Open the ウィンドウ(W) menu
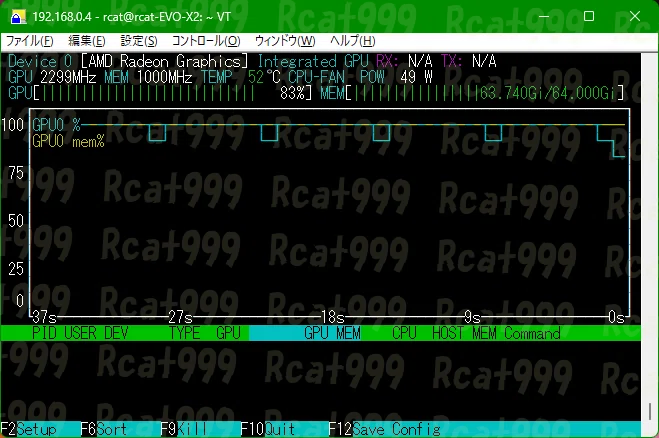This screenshot has height=438, width=659. pos(285,41)
